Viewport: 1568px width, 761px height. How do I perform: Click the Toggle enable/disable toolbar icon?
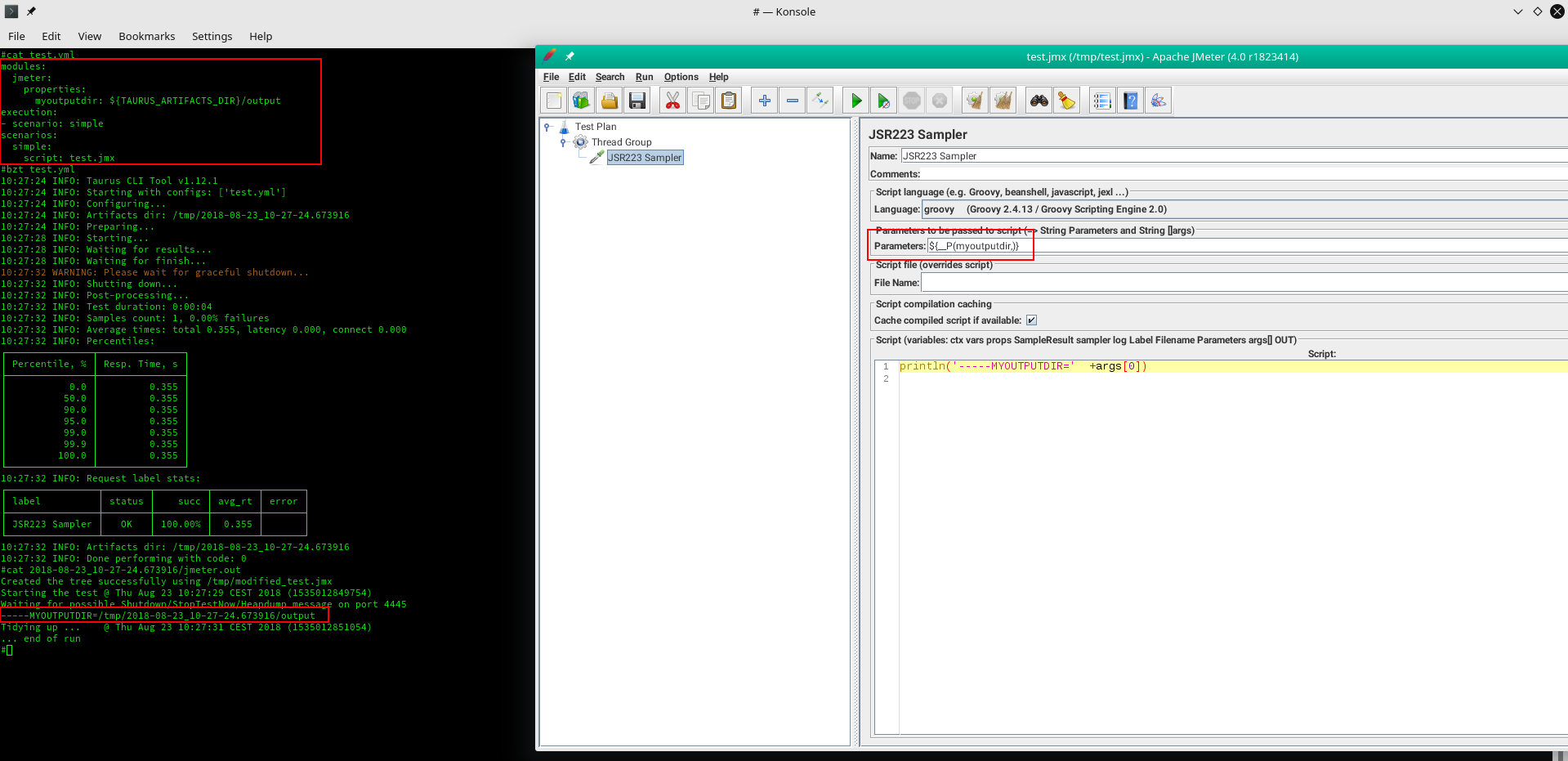pyautogui.click(x=820, y=101)
